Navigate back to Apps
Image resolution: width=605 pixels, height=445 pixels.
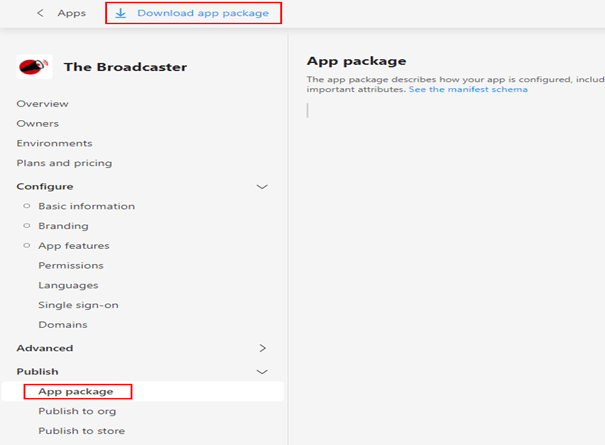click(x=71, y=13)
